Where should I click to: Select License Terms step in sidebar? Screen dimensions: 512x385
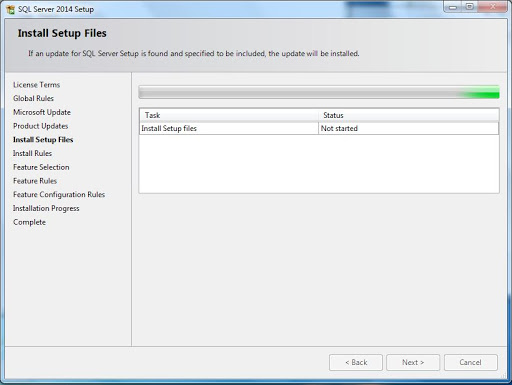point(37,85)
